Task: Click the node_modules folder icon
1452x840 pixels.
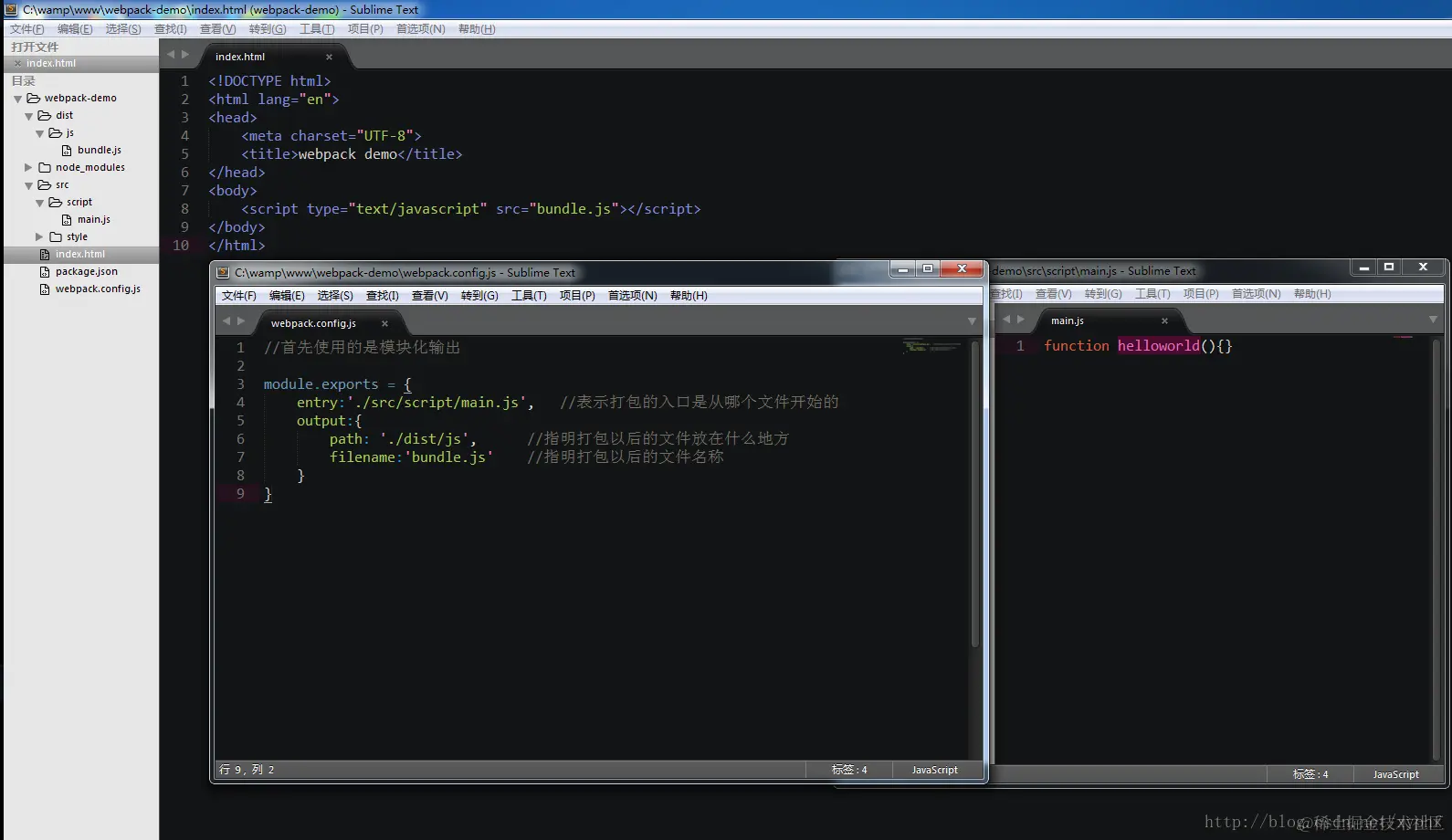Action: pyautogui.click(x=44, y=168)
